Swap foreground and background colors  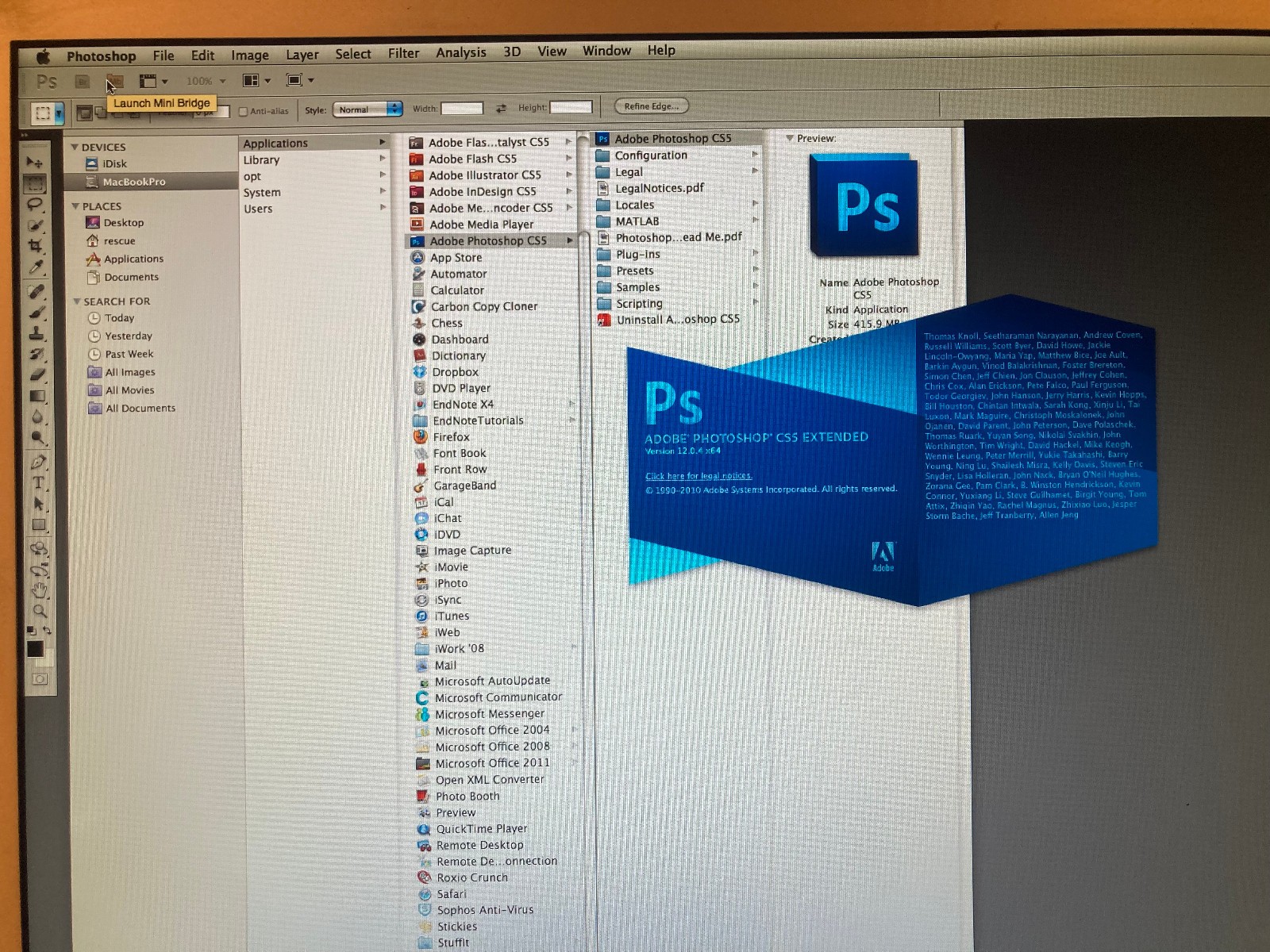pos(47,630)
